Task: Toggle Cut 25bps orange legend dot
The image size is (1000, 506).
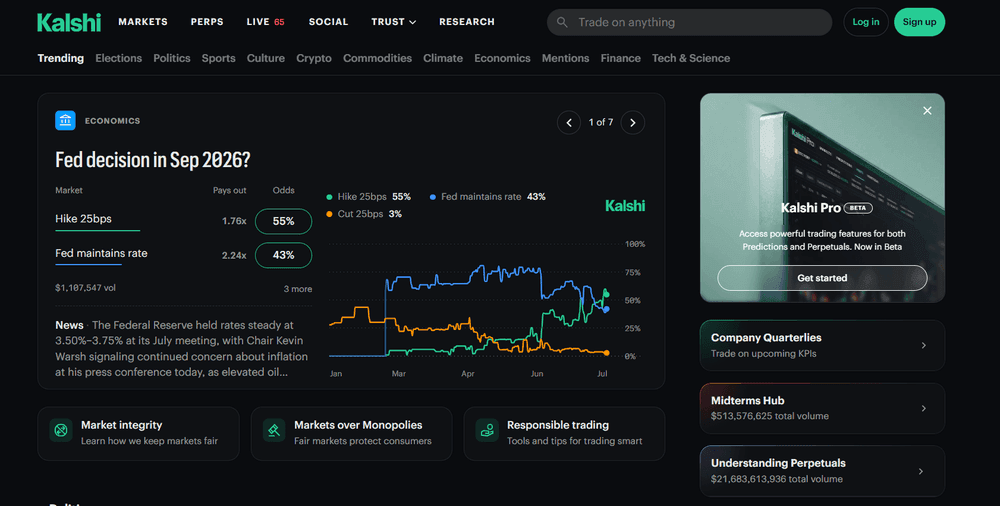Action: click(x=329, y=214)
